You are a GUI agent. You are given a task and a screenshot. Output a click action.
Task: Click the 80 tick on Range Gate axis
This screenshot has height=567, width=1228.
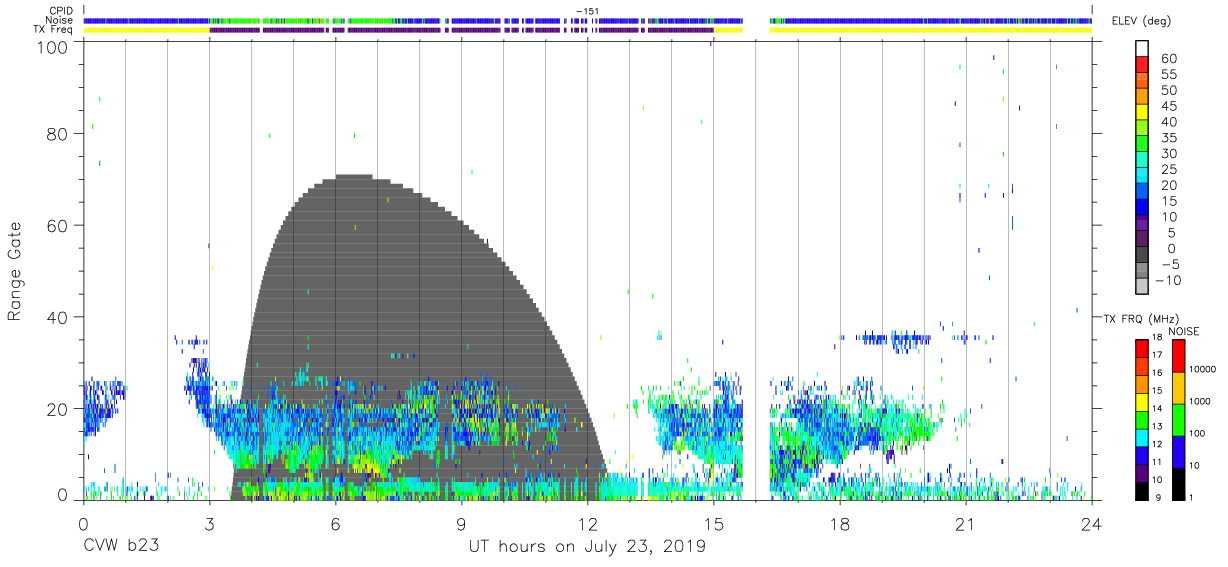[x=58, y=133]
